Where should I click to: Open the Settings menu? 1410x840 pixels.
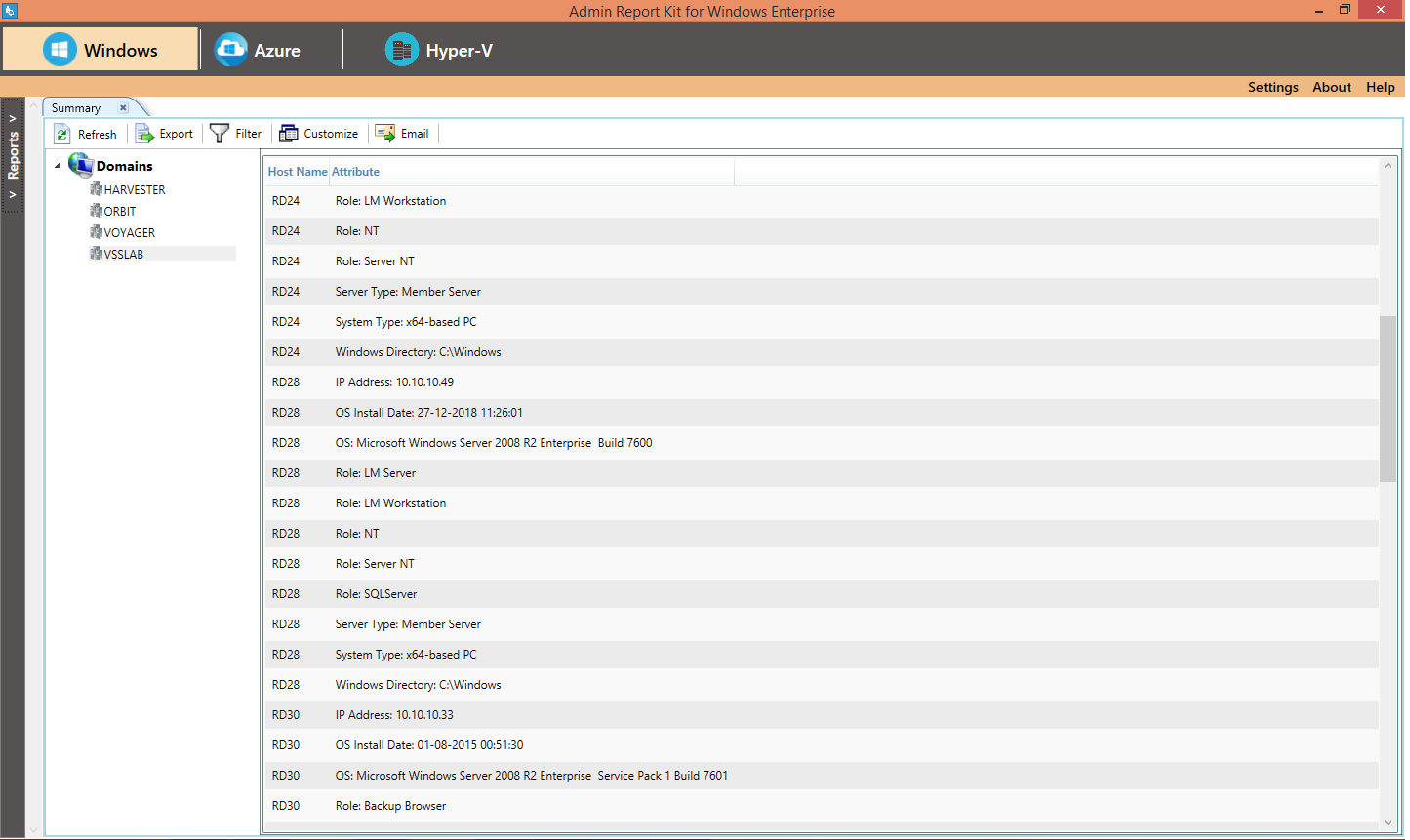(x=1272, y=87)
